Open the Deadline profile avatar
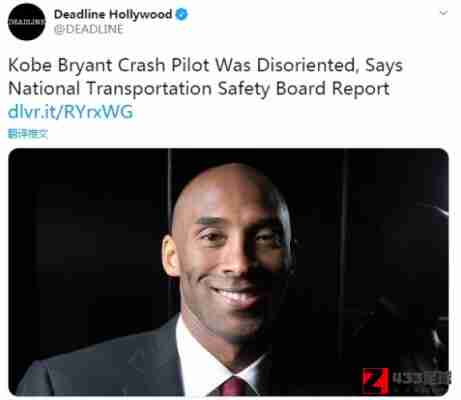The height and width of the screenshot is (400, 461). pyautogui.click(x=27, y=22)
